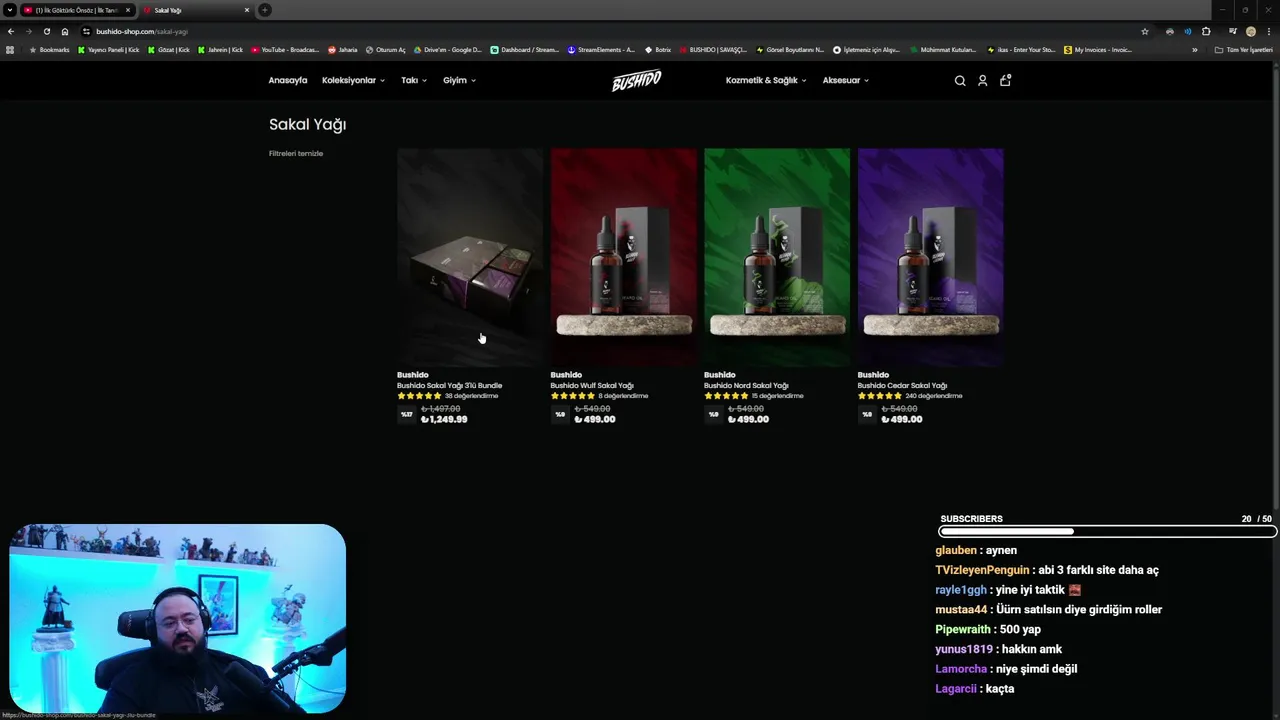Viewport: 1280px width, 720px height.
Task: Bookmark this page with star icon
Action: [x=1145, y=31]
